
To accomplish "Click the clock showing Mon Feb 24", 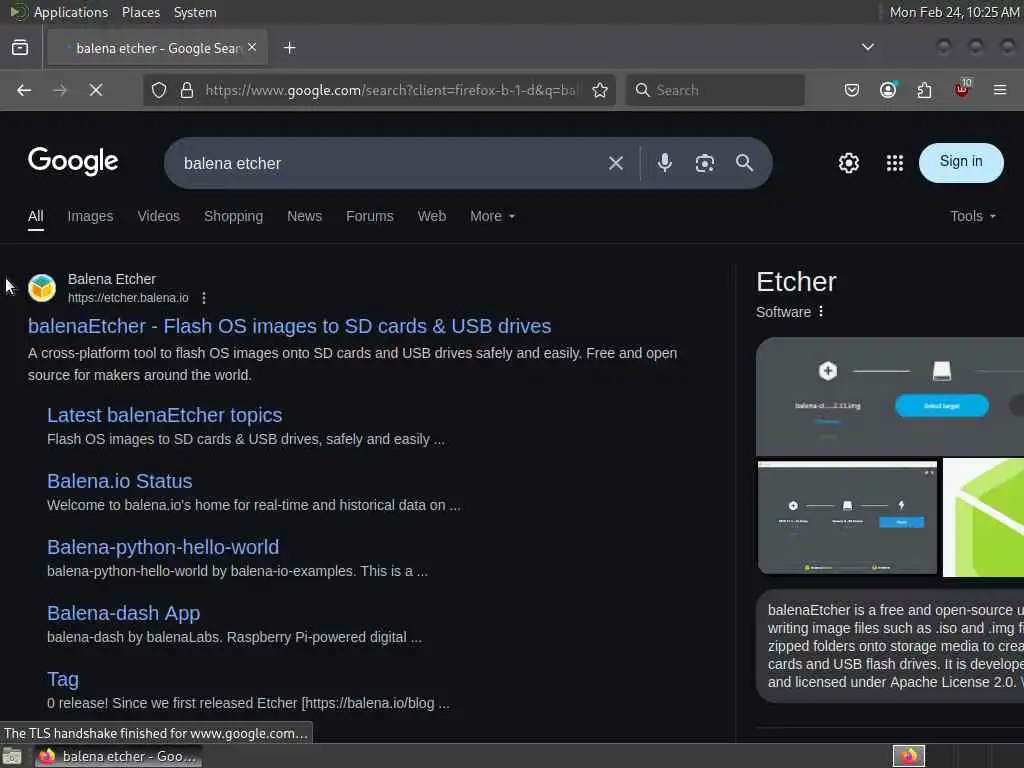I will pos(954,12).
